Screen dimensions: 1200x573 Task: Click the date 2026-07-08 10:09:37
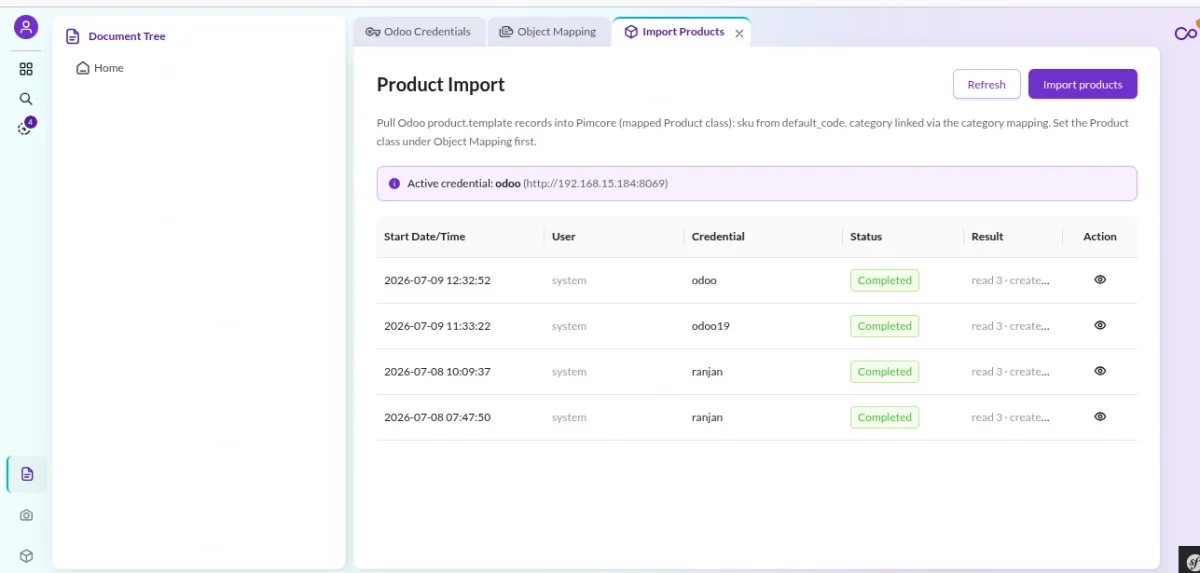pyautogui.click(x=437, y=372)
